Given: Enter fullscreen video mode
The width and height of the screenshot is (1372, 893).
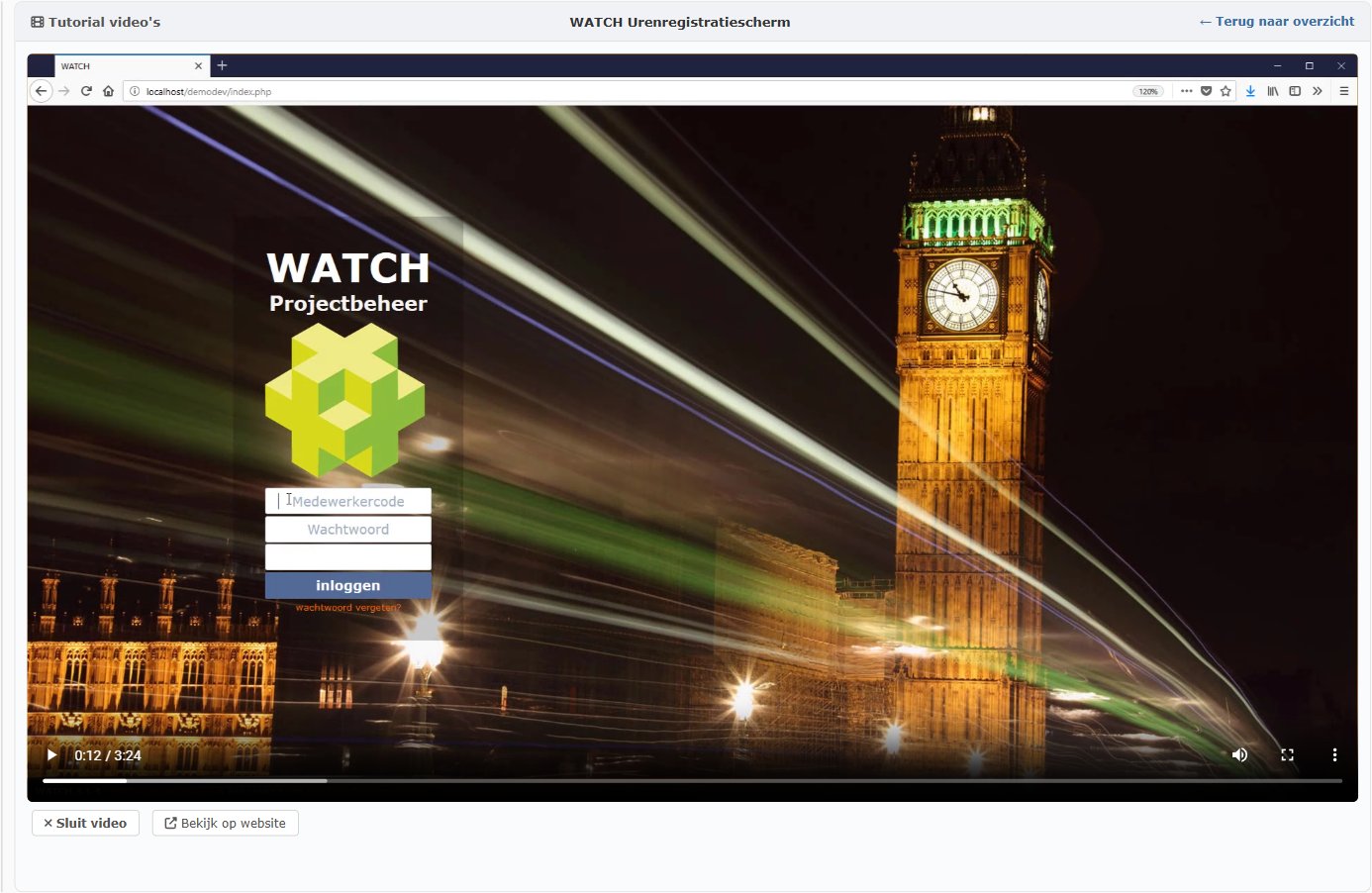Looking at the screenshot, I should pos(1287,755).
